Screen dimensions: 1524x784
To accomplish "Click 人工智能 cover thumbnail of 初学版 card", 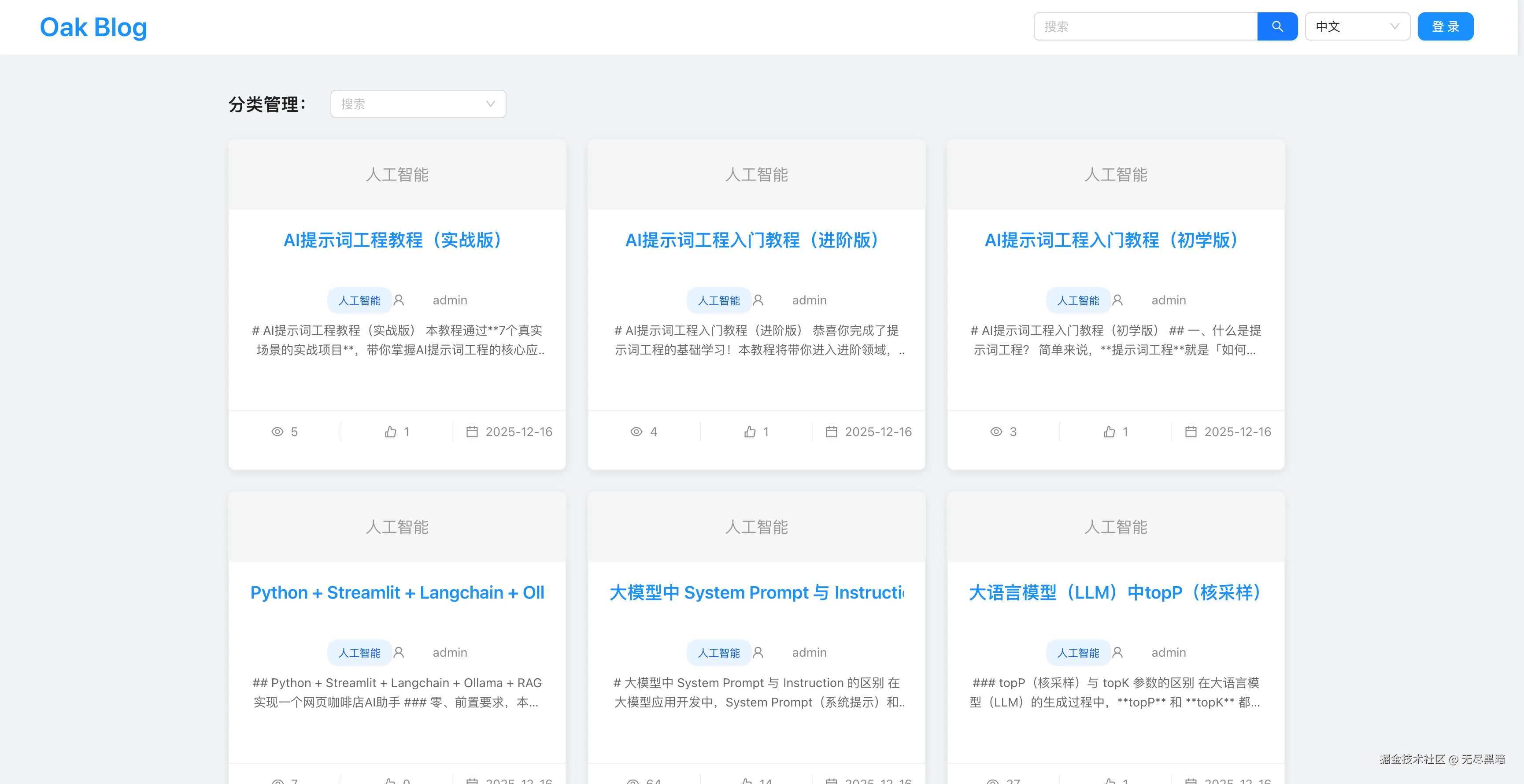I will pos(1115,174).
